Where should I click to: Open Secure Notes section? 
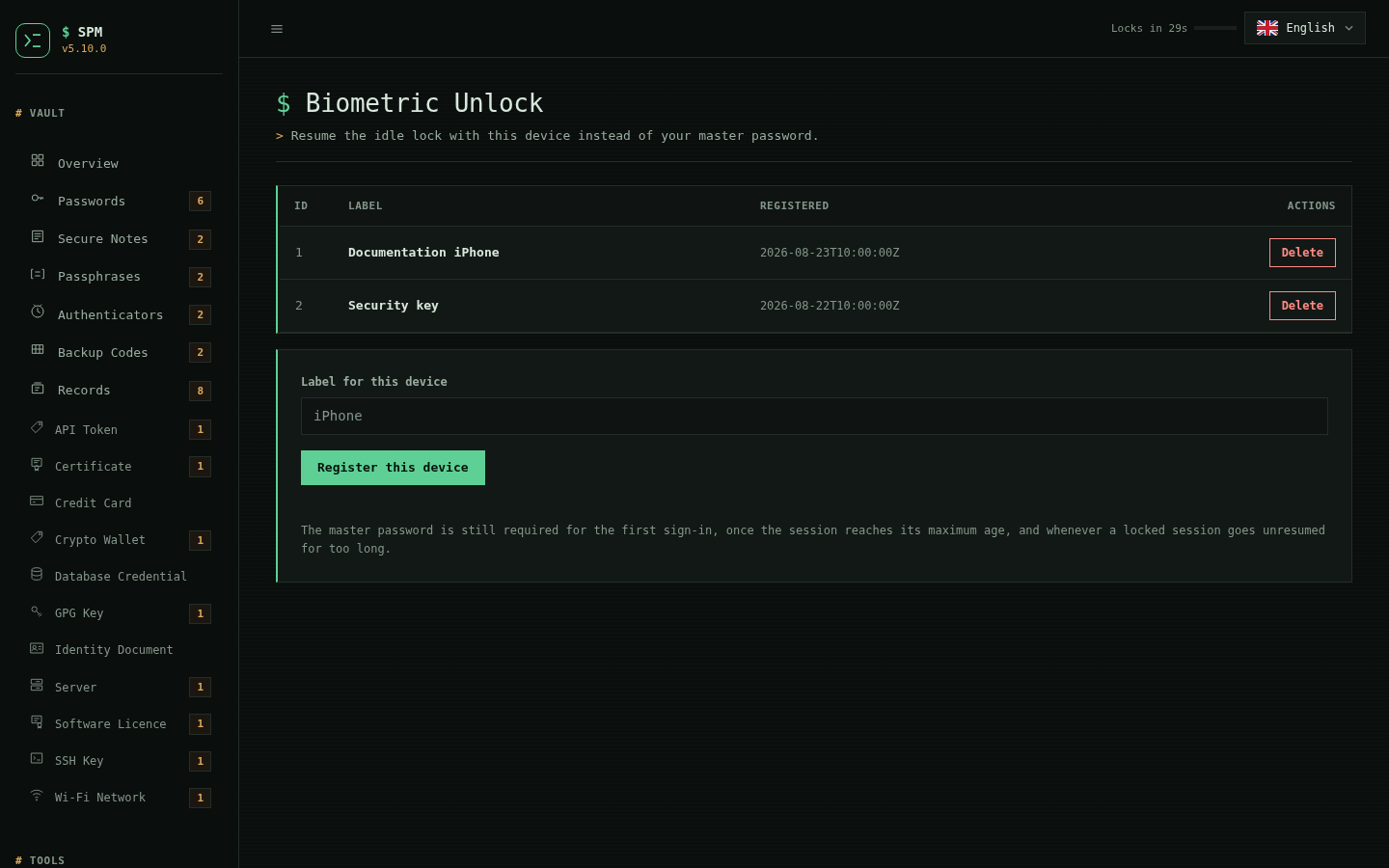click(x=120, y=238)
